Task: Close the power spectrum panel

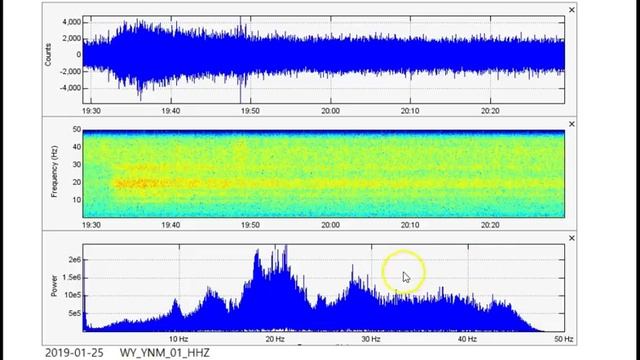Action: pyautogui.click(x=571, y=238)
